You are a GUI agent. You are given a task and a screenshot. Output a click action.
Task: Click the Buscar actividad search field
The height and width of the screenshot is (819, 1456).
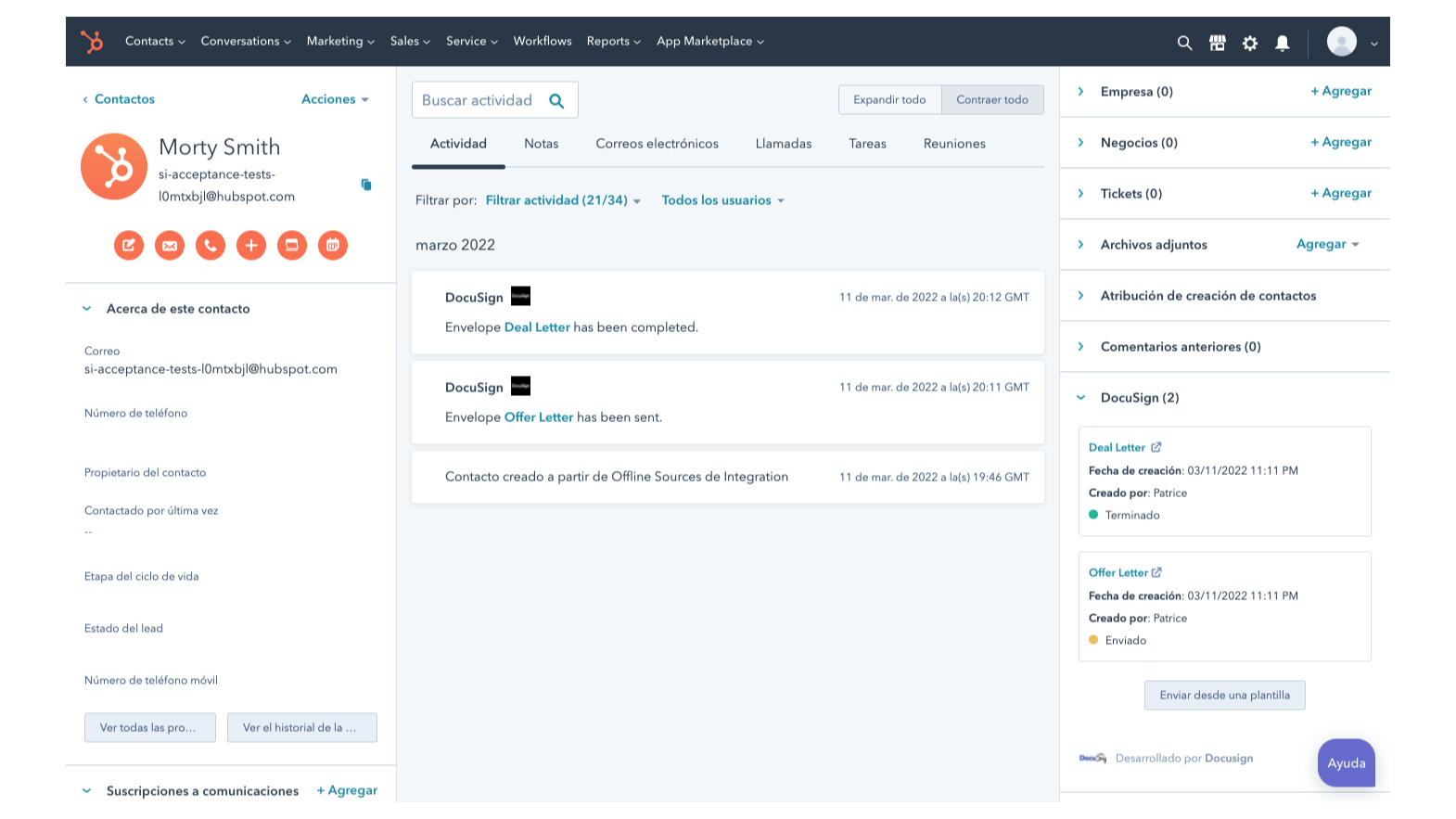495,100
